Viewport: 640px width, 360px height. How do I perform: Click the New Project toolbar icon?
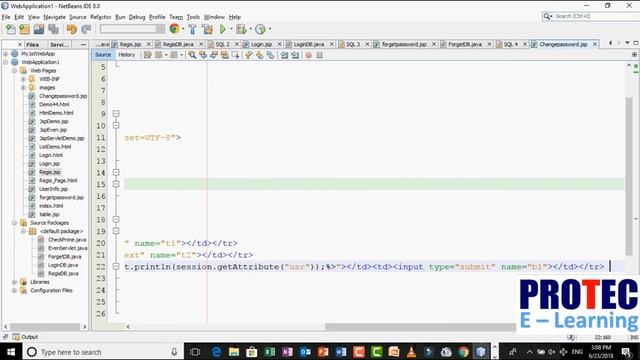(24, 29)
